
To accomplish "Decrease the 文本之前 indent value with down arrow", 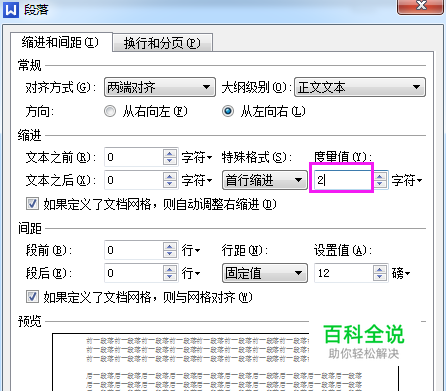I will pyautogui.click(x=170, y=161).
